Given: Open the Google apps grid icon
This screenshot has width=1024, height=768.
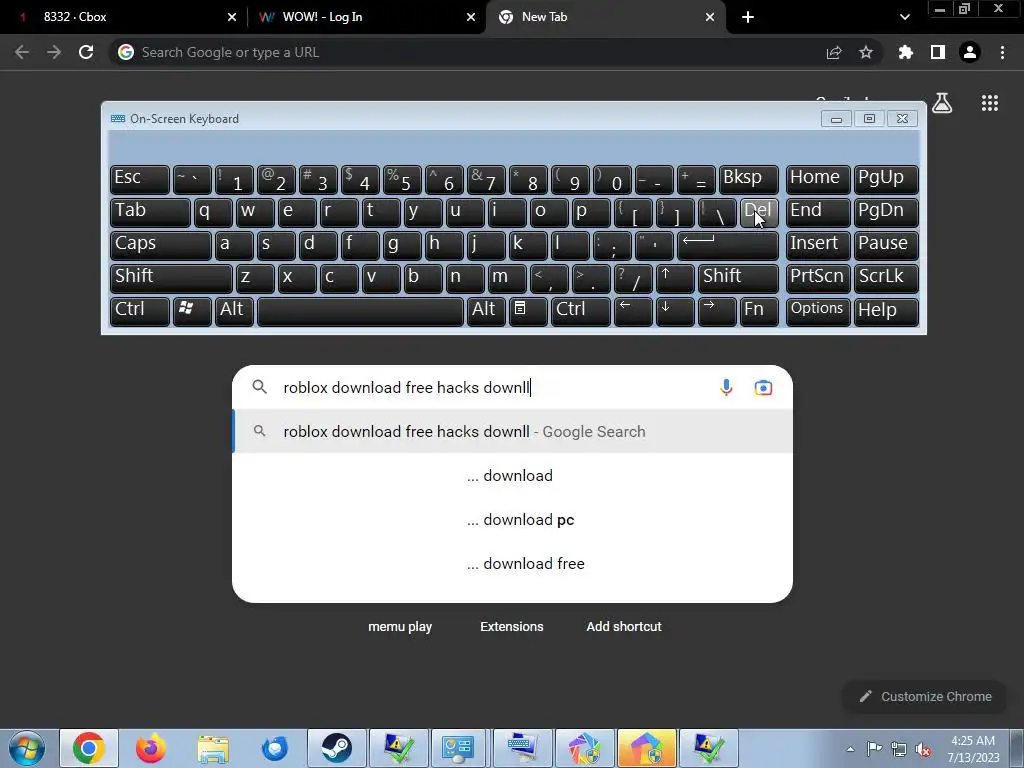Looking at the screenshot, I should (x=990, y=103).
